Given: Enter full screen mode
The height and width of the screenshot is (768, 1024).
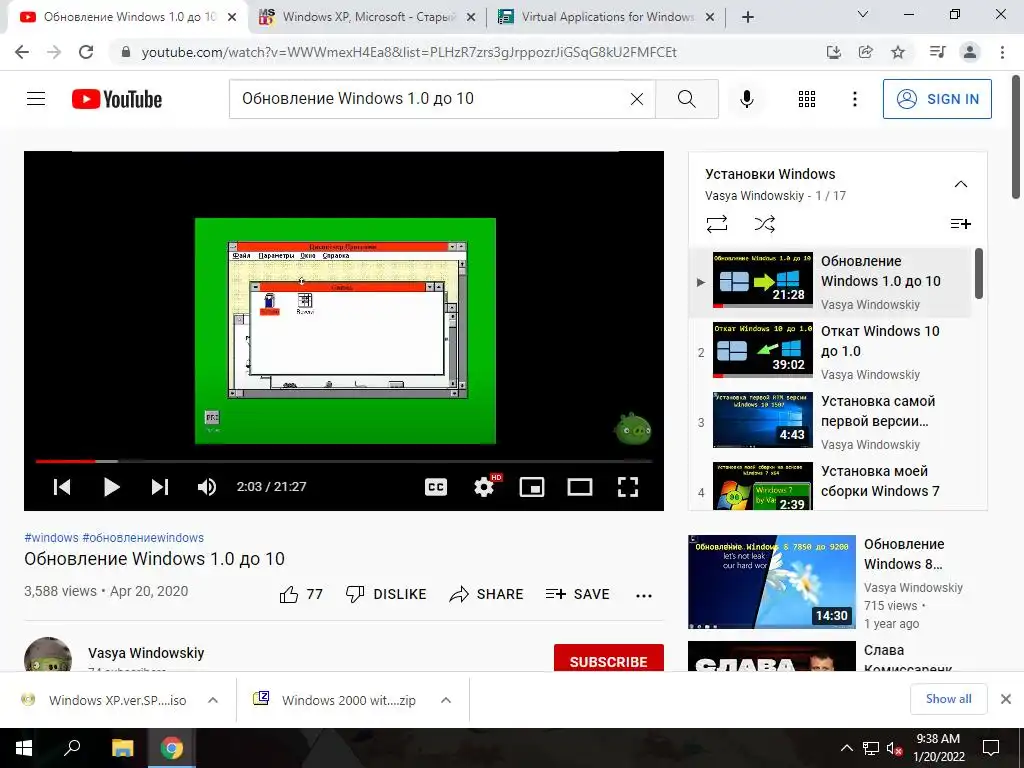Looking at the screenshot, I should click(628, 487).
